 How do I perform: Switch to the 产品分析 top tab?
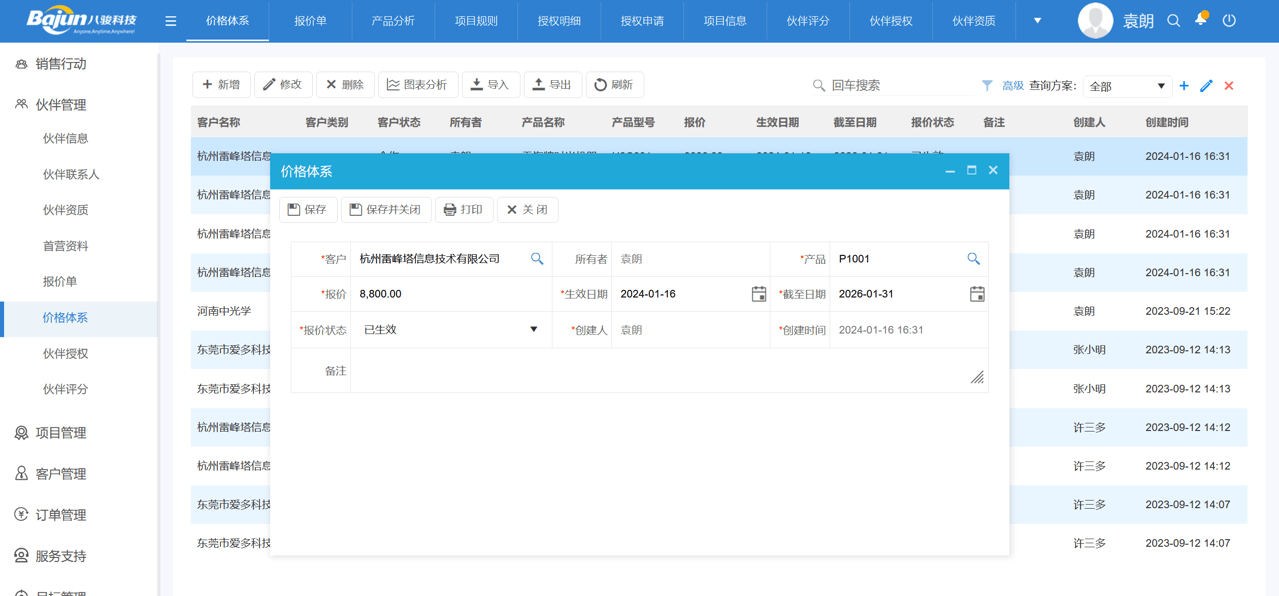click(393, 20)
